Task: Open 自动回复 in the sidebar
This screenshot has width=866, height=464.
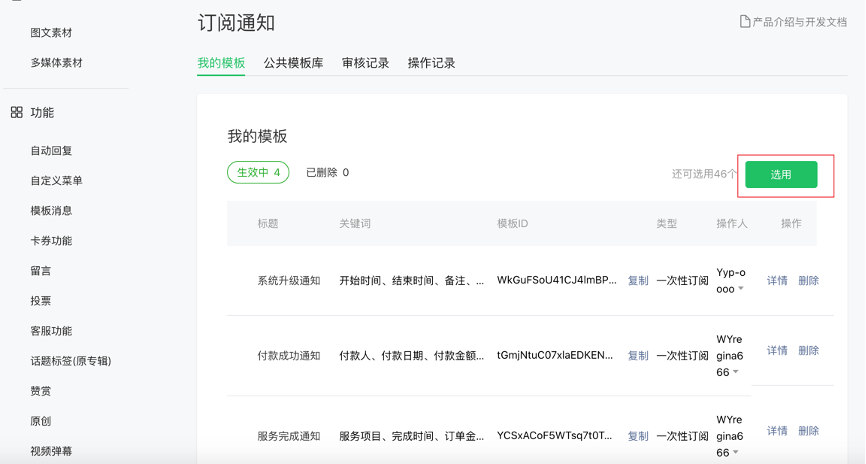Action: click(x=51, y=151)
